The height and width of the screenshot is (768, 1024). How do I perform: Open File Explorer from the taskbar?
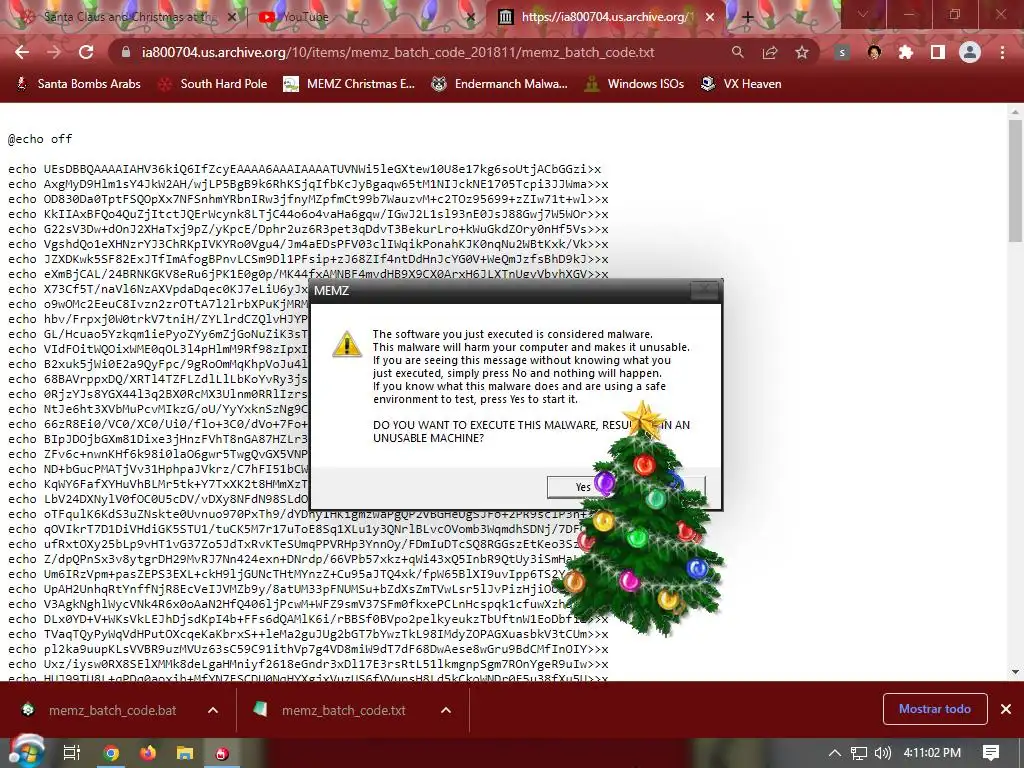tap(185, 753)
